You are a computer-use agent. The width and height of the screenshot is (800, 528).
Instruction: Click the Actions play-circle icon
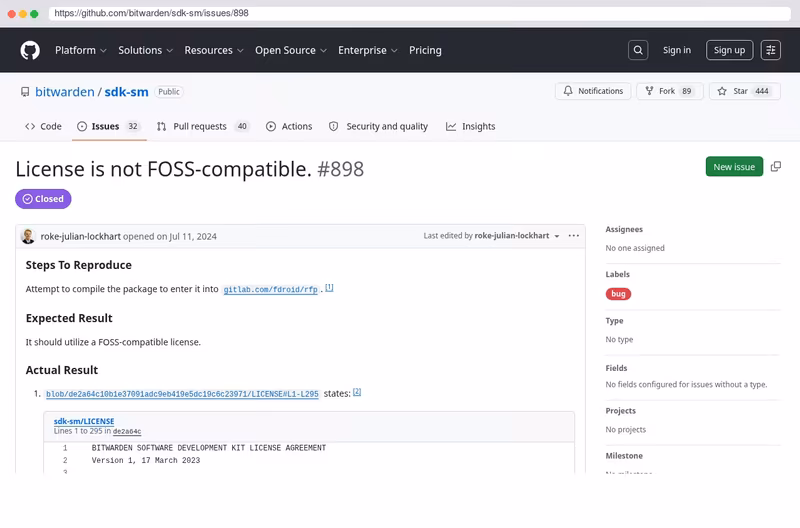pyautogui.click(x=271, y=127)
